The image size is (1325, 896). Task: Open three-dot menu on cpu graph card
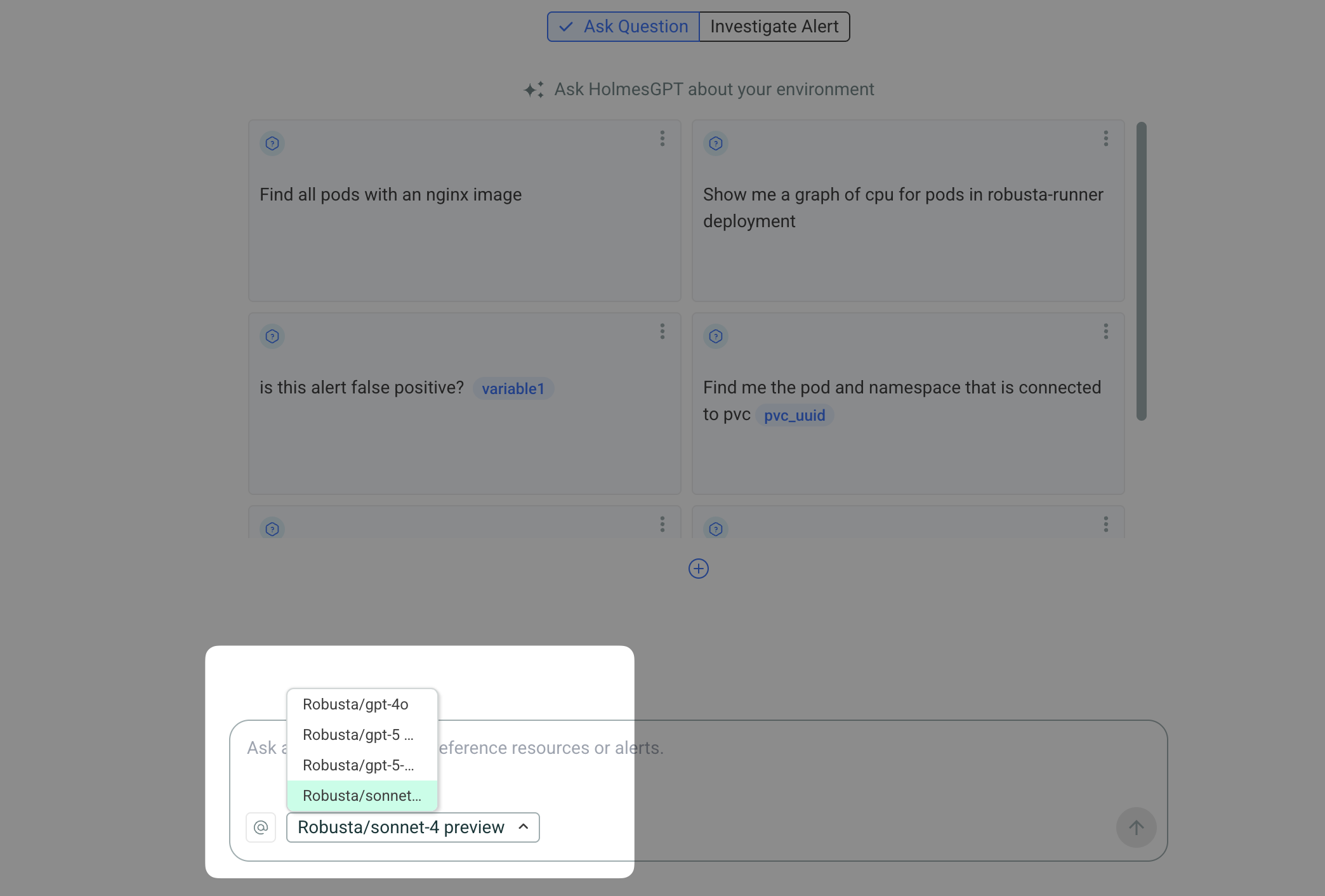tap(1106, 138)
